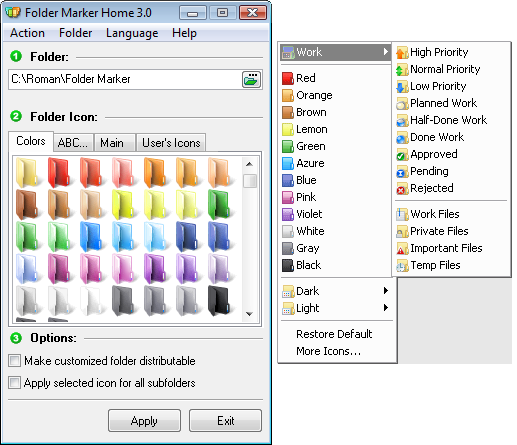The width and height of the screenshot is (517, 445).
Task: Enable Make customized folder distributable checkbox
Action: click(x=15, y=361)
